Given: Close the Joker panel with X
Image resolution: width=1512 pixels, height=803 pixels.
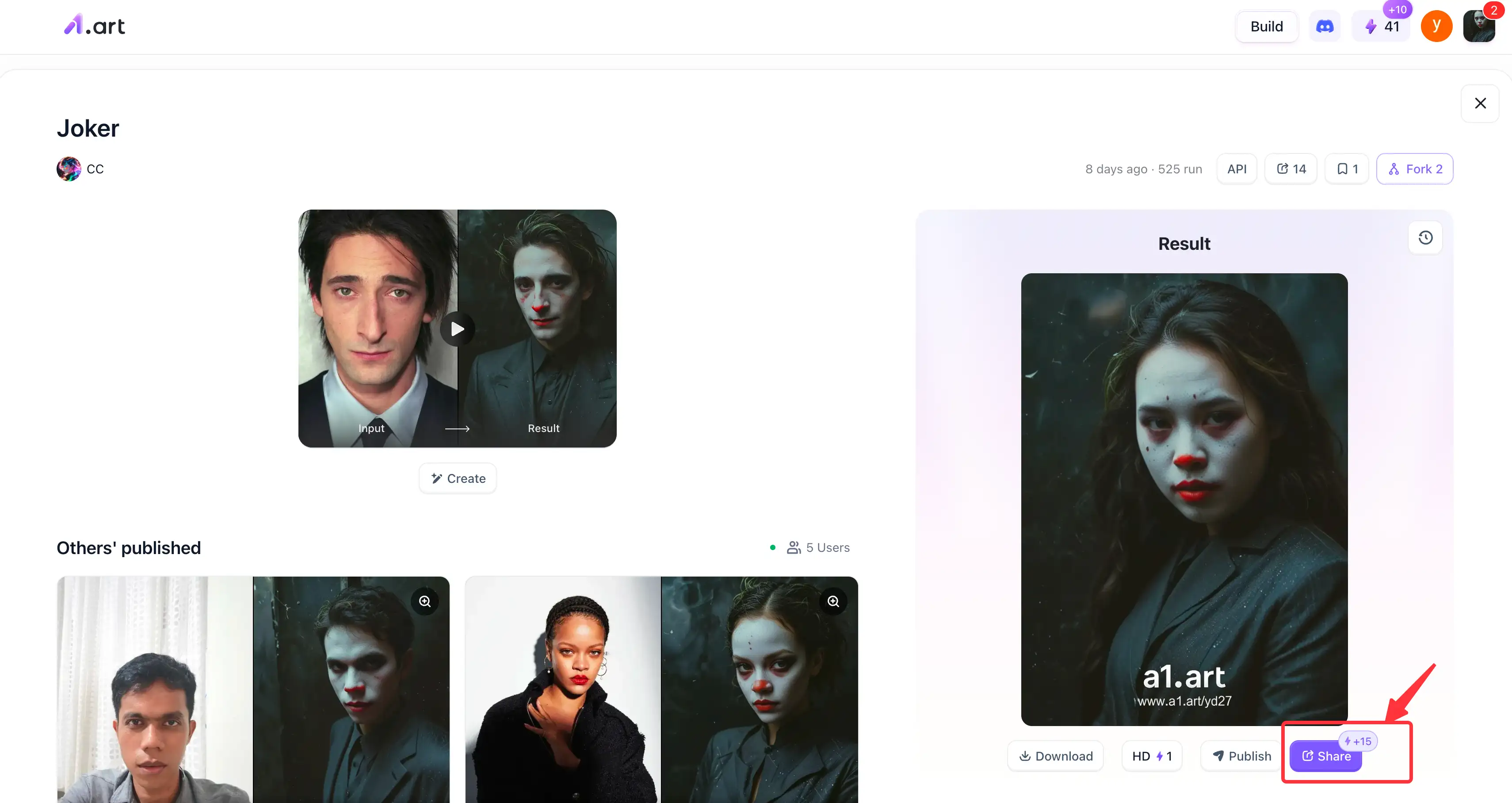Looking at the screenshot, I should (x=1480, y=103).
